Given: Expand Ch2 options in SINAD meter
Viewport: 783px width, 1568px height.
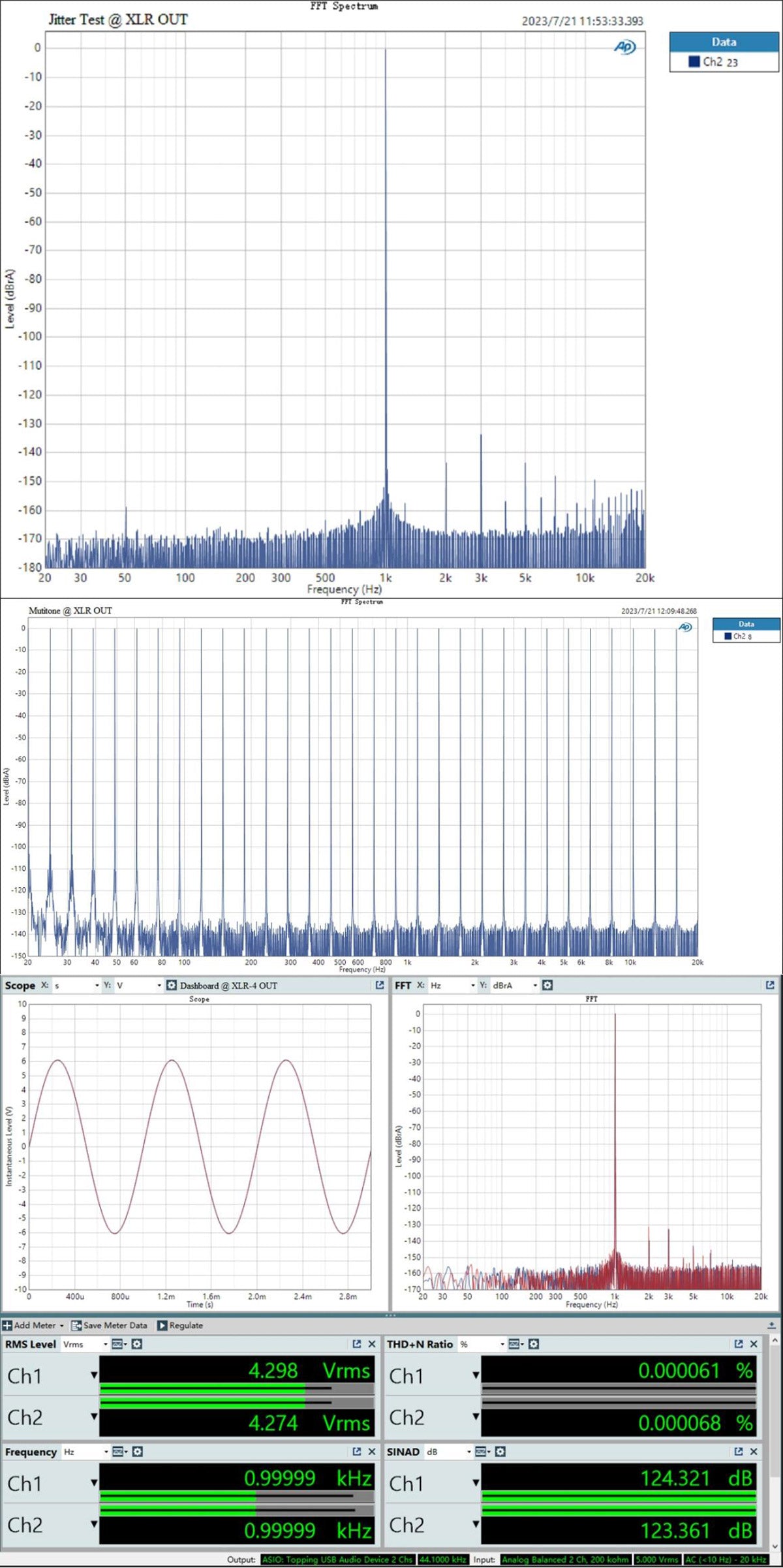Looking at the screenshot, I should [x=476, y=1524].
